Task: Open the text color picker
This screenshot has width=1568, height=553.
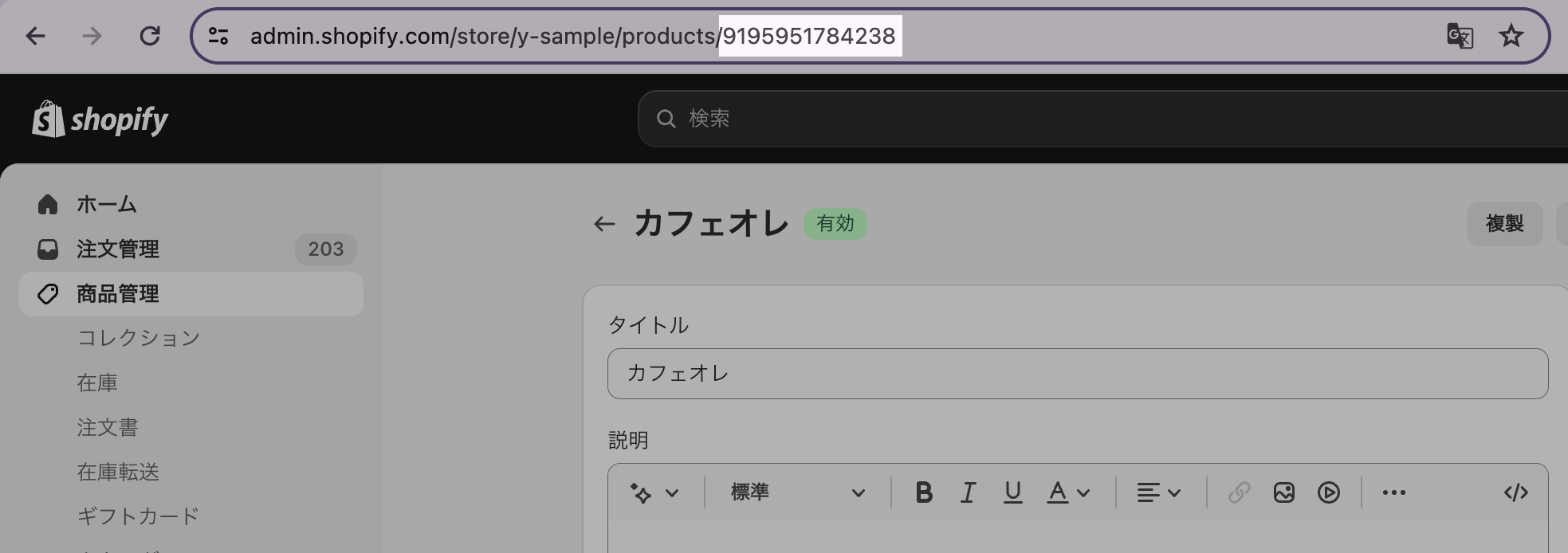Action: [1068, 492]
